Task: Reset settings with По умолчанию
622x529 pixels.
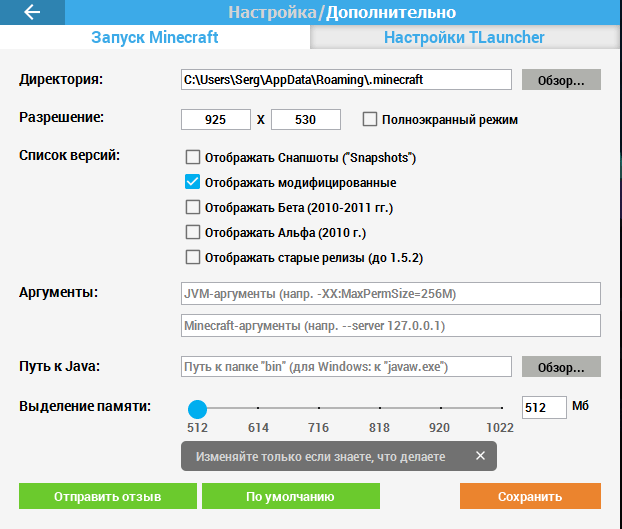Action: [x=291, y=496]
